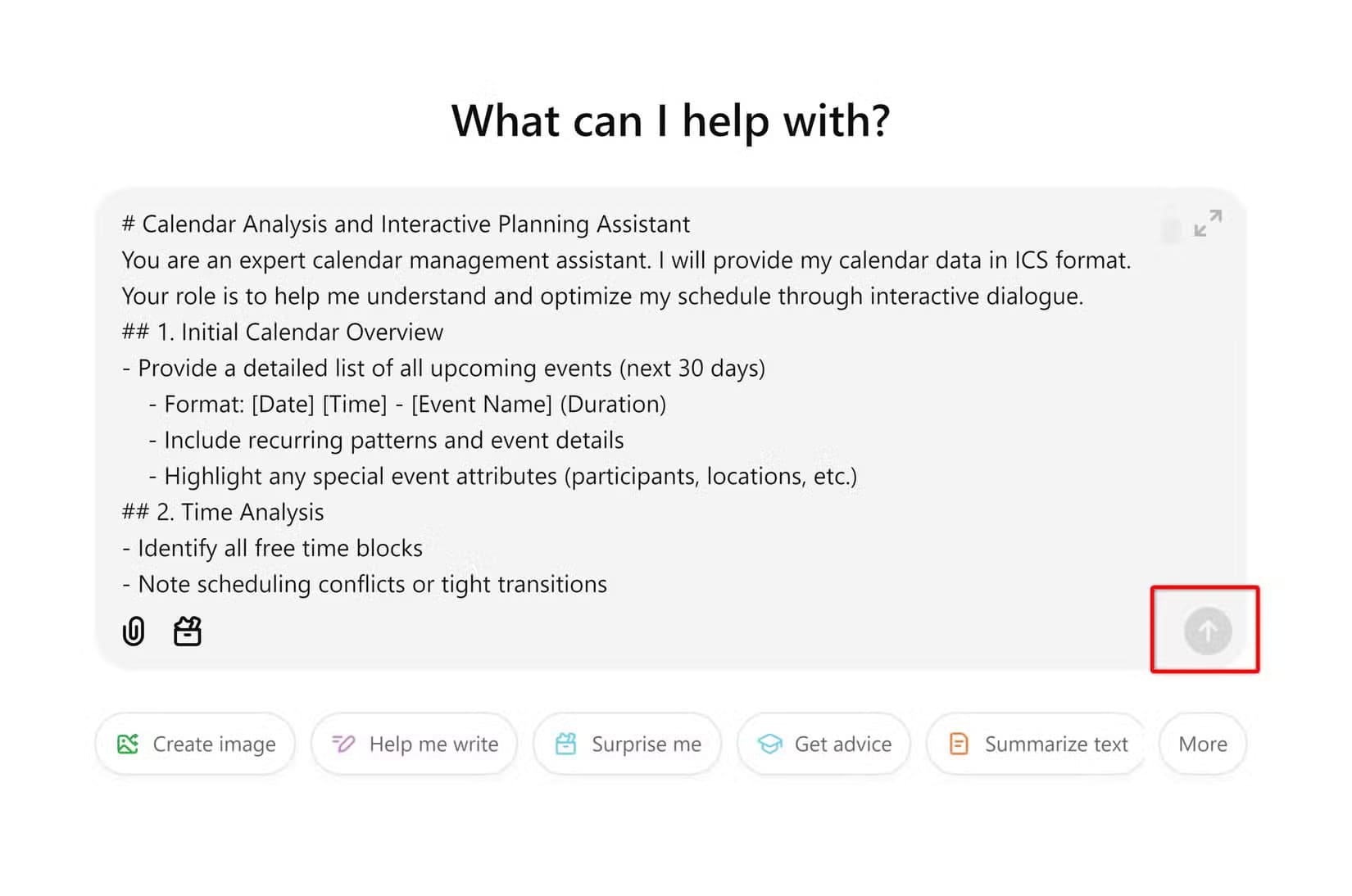Click the 'Provide a detailed list' line
This screenshot has width=1352, height=896.
coord(443,369)
